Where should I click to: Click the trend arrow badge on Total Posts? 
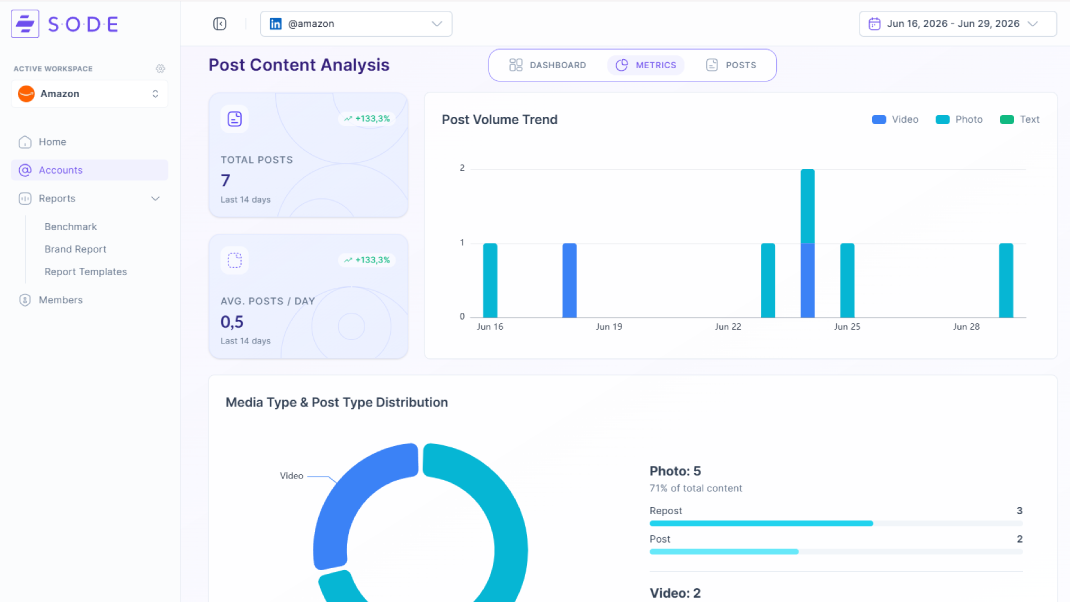[x=367, y=119]
